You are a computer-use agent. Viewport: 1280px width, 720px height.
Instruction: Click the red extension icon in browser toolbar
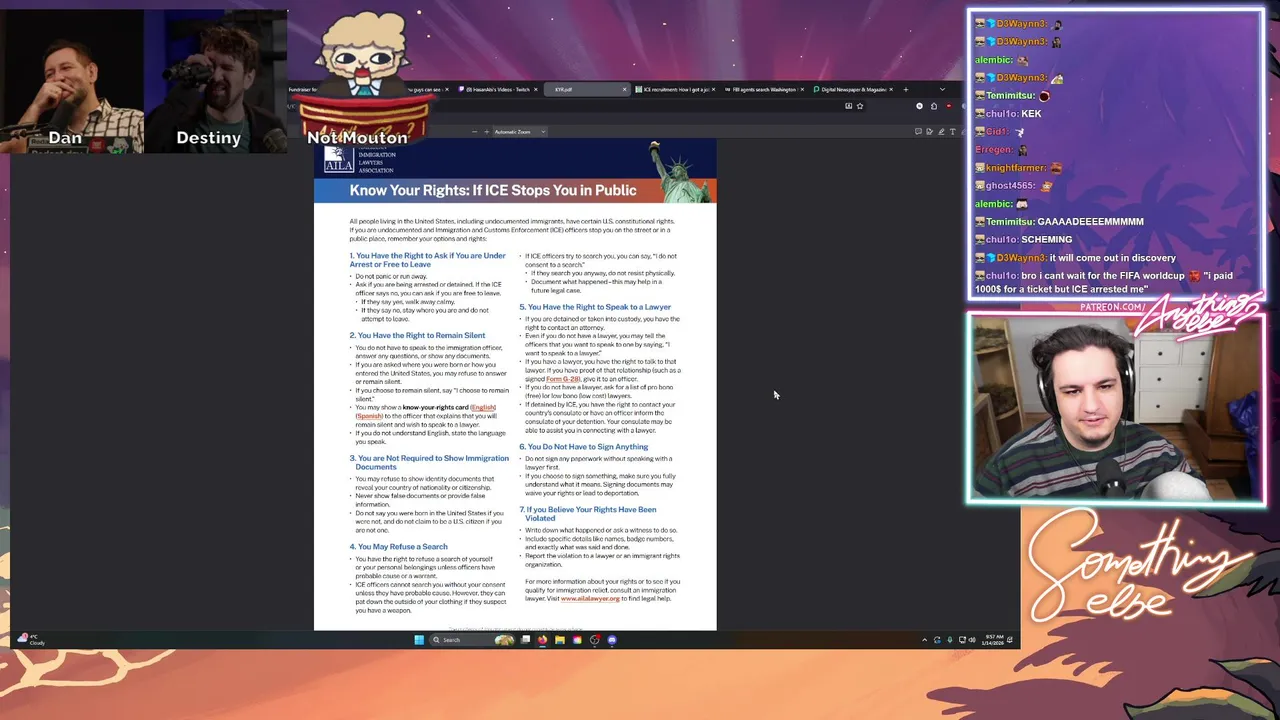coord(949,105)
